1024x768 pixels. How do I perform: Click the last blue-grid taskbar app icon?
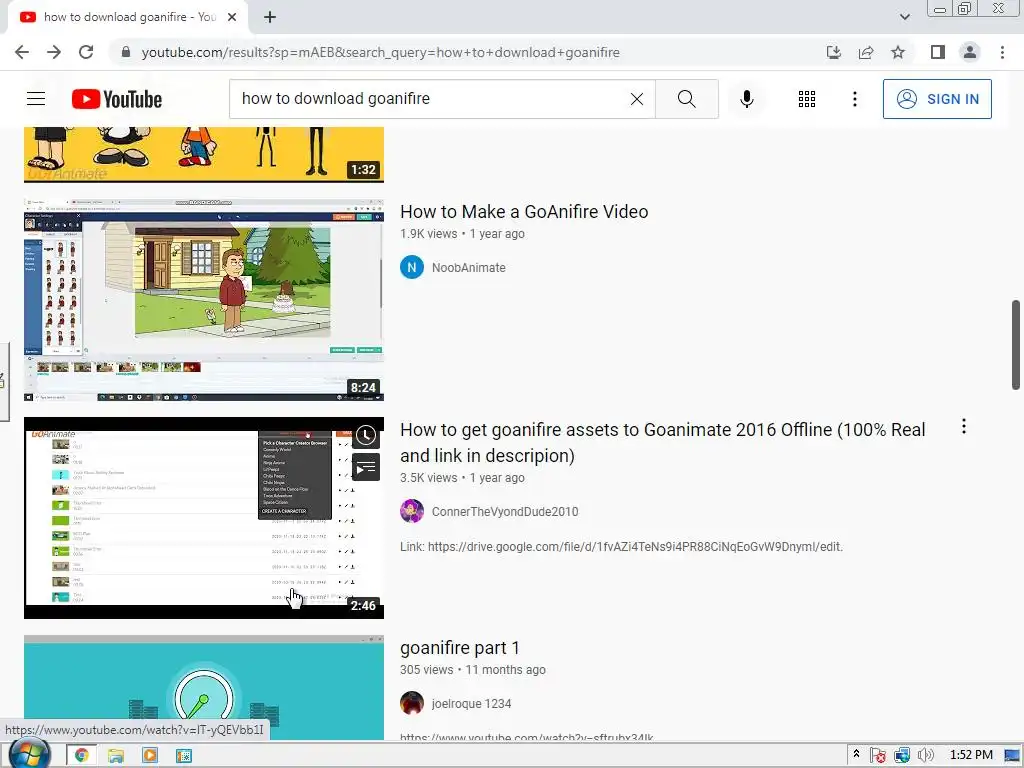click(184, 756)
